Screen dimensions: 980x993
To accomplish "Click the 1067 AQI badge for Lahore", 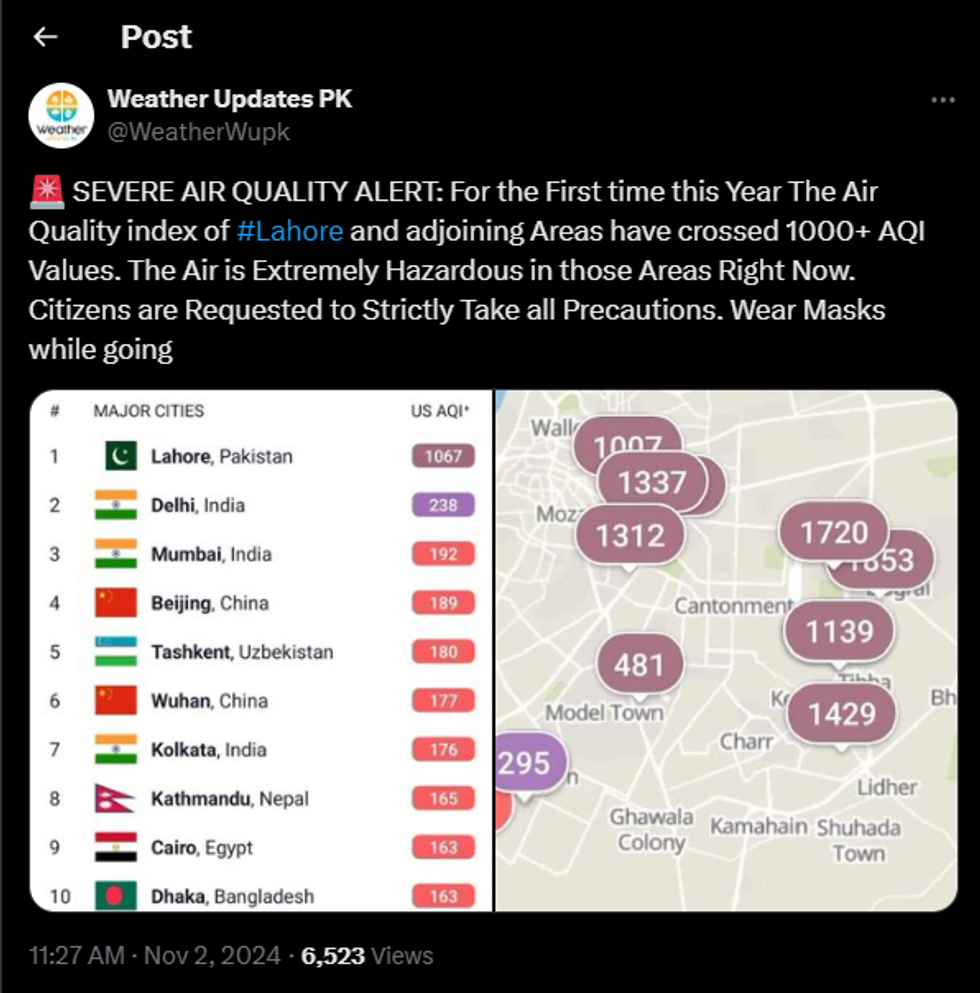I will pyautogui.click(x=443, y=457).
